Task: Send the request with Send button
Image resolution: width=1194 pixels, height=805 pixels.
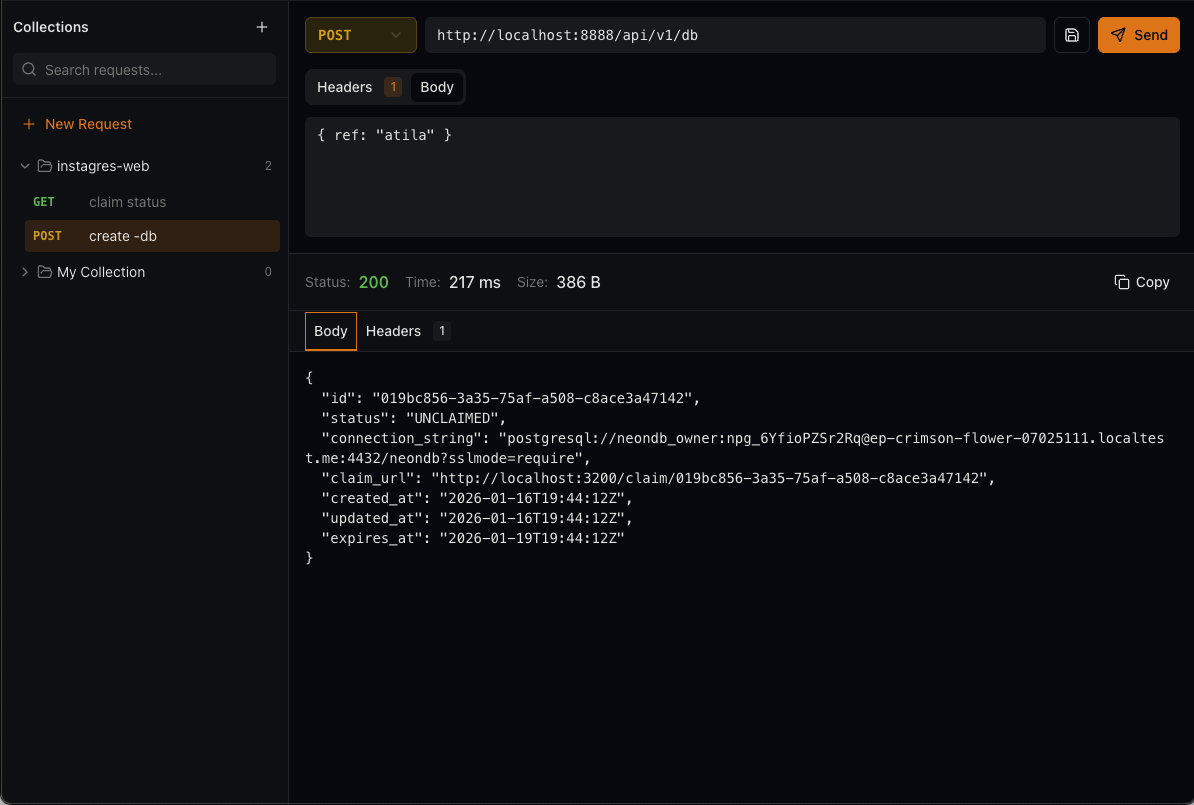Action: pyautogui.click(x=1138, y=35)
